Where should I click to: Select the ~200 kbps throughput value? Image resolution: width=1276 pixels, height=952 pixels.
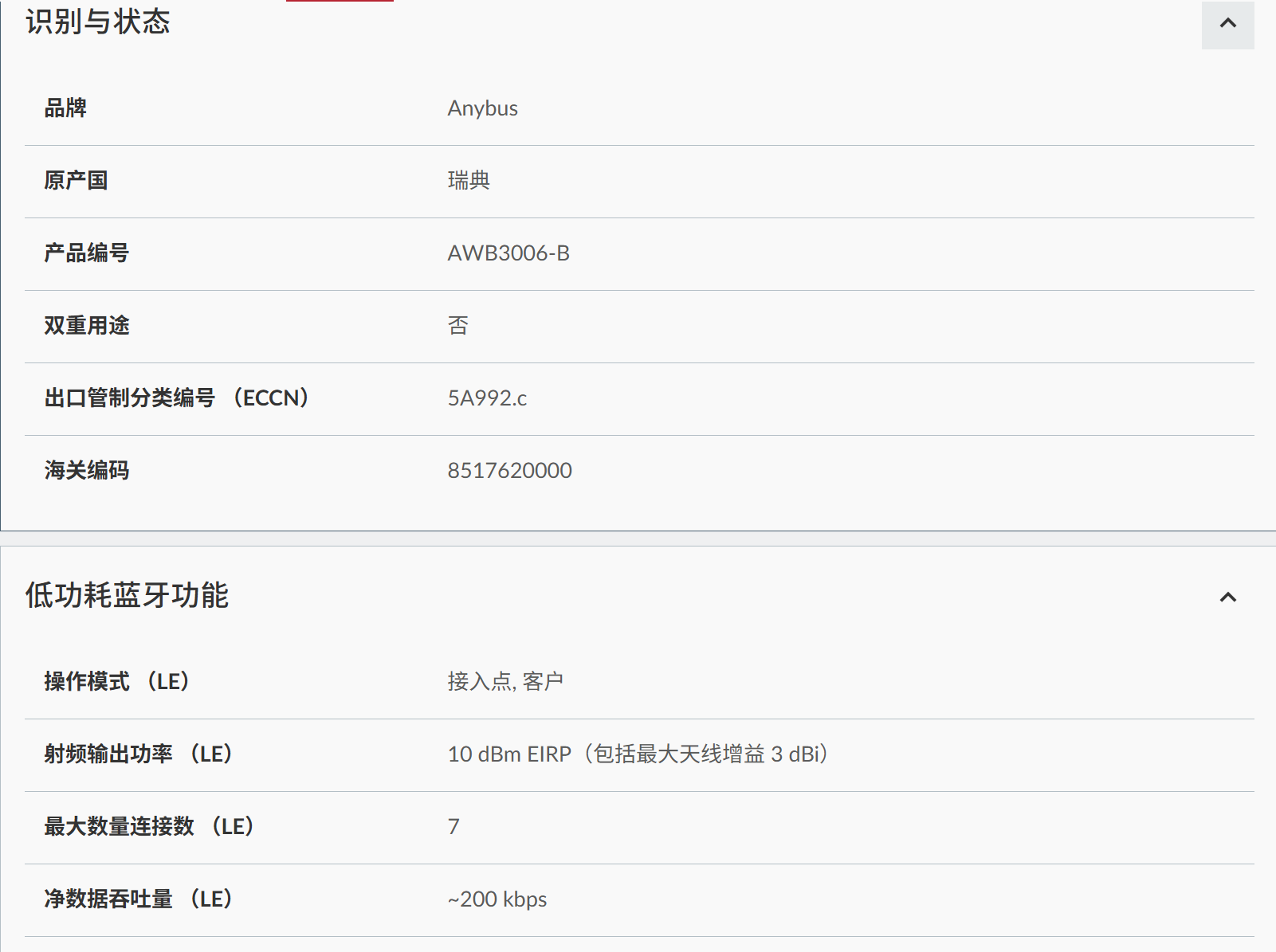point(497,899)
